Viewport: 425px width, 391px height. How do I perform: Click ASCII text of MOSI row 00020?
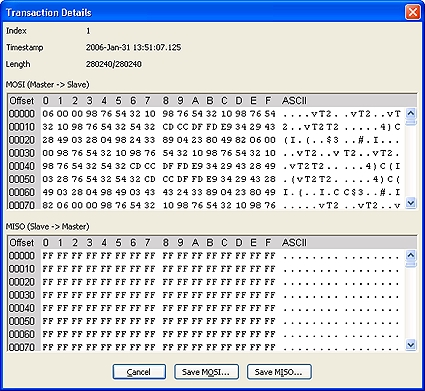[x=342, y=140]
